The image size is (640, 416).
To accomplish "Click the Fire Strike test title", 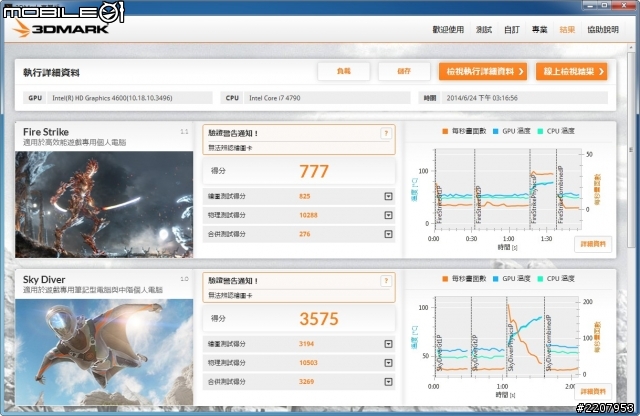I will [46, 132].
